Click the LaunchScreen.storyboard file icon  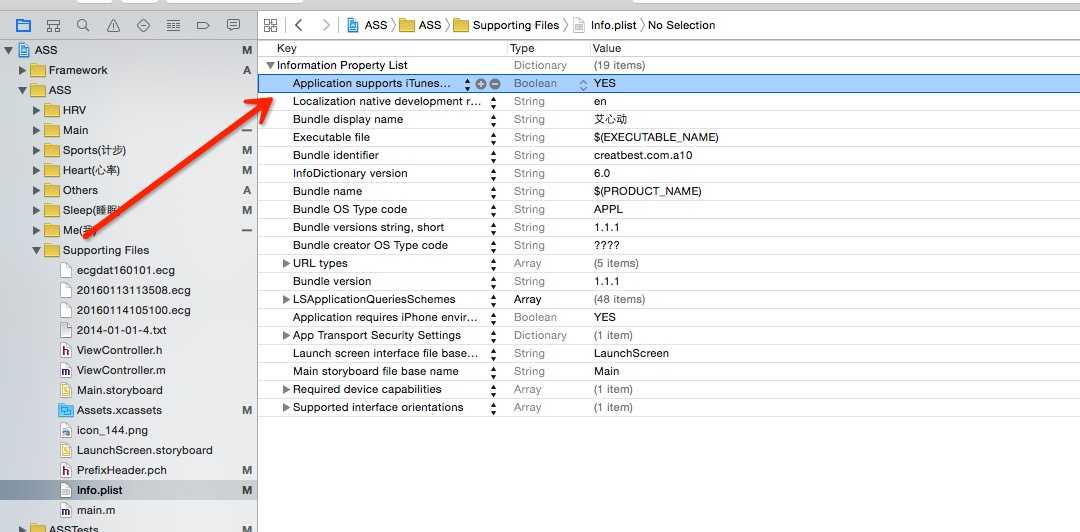pyautogui.click(x=65, y=450)
